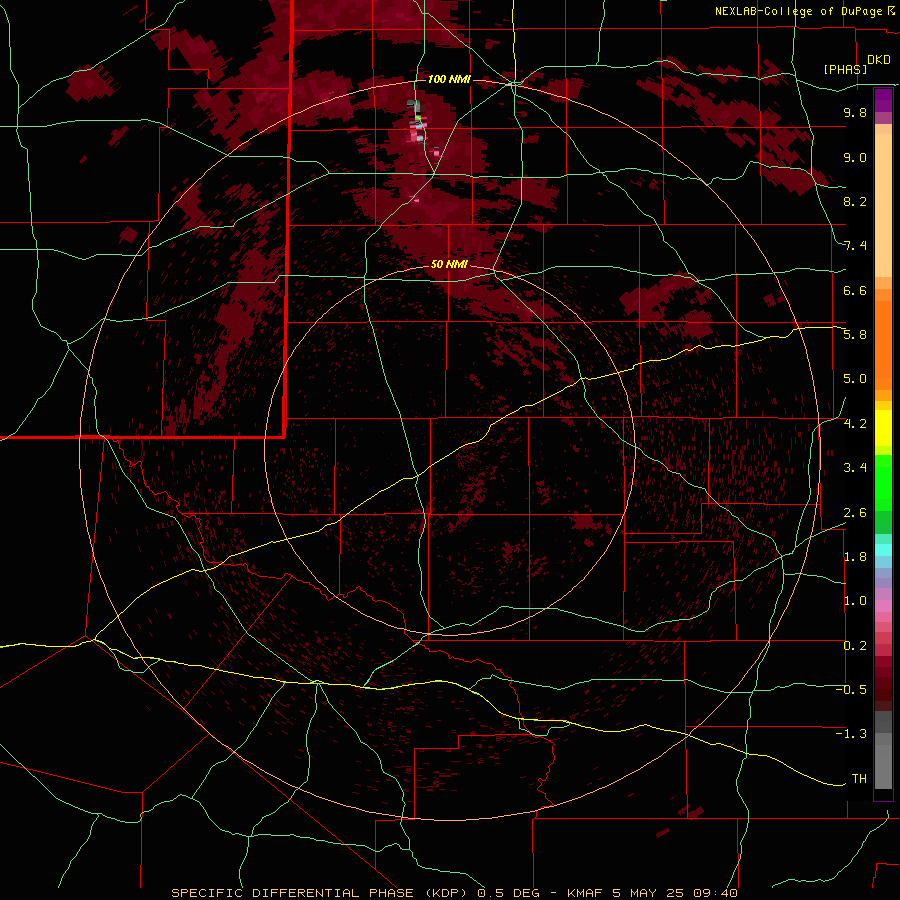Click the 1.0 scale value

pyautogui.click(x=855, y=601)
